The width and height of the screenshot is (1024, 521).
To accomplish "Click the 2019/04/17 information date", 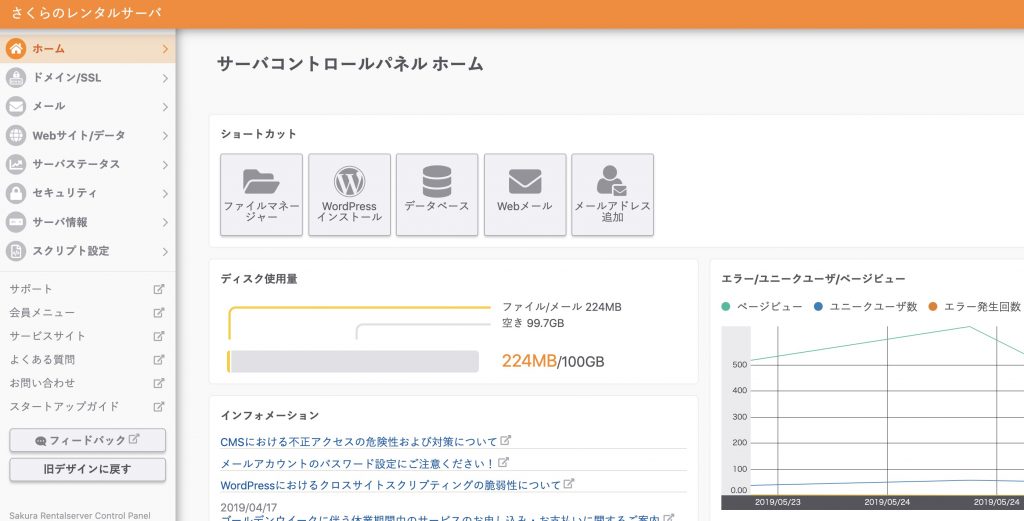I will [249, 507].
